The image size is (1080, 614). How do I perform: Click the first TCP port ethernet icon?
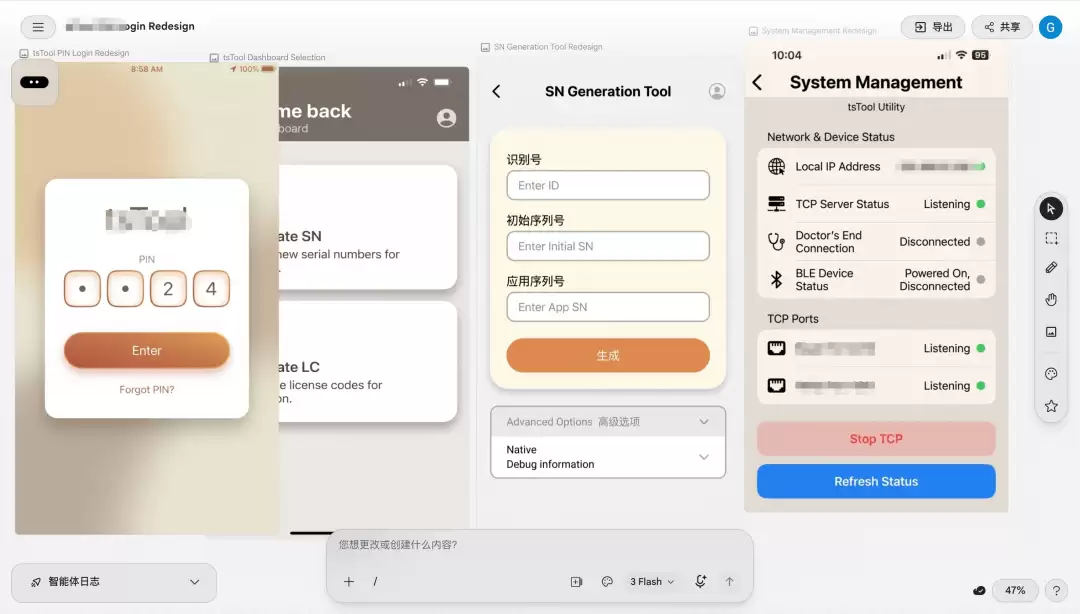(776, 348)
